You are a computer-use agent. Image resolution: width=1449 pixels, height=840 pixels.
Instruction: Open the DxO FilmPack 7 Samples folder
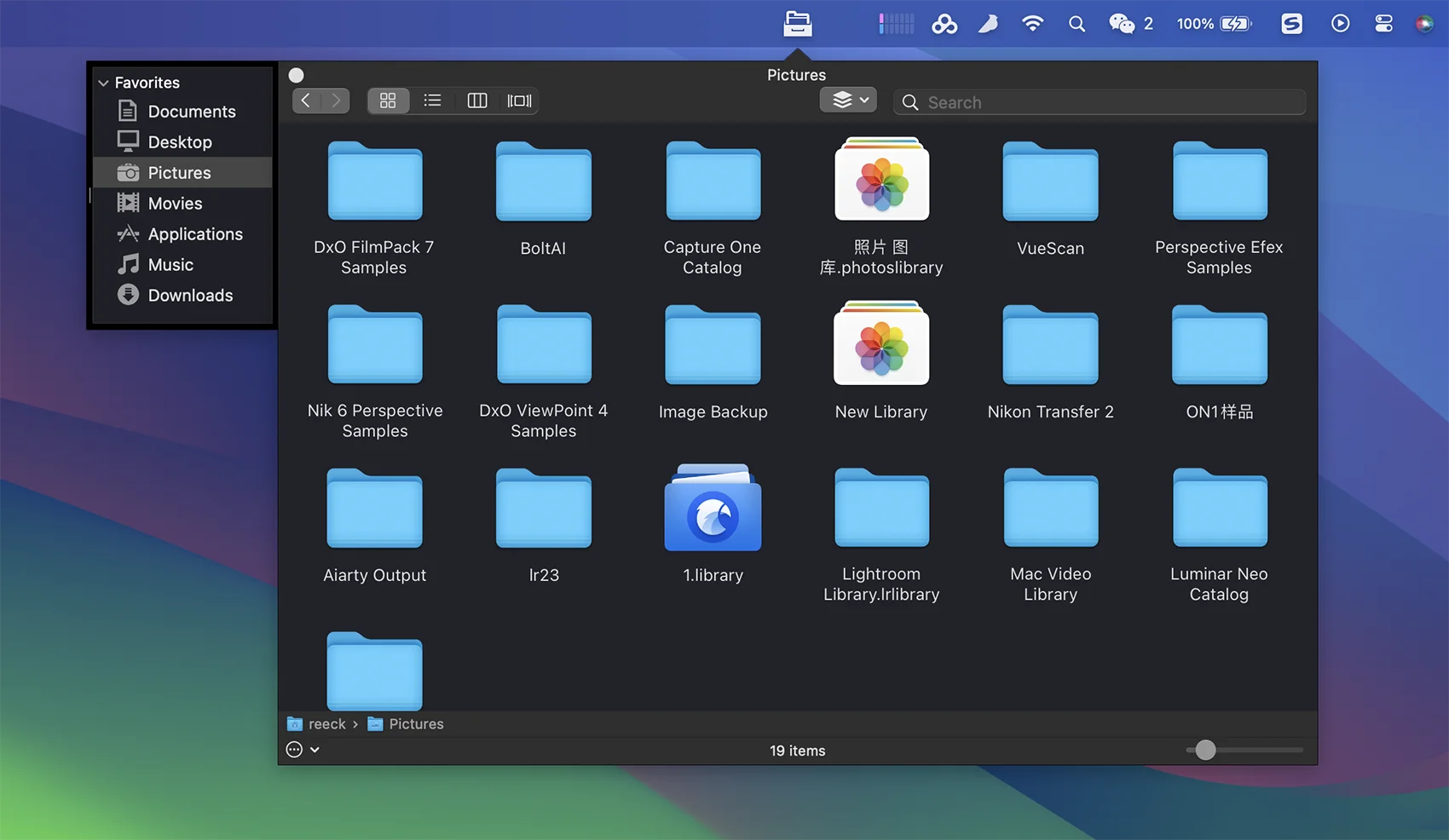[375, 181]
